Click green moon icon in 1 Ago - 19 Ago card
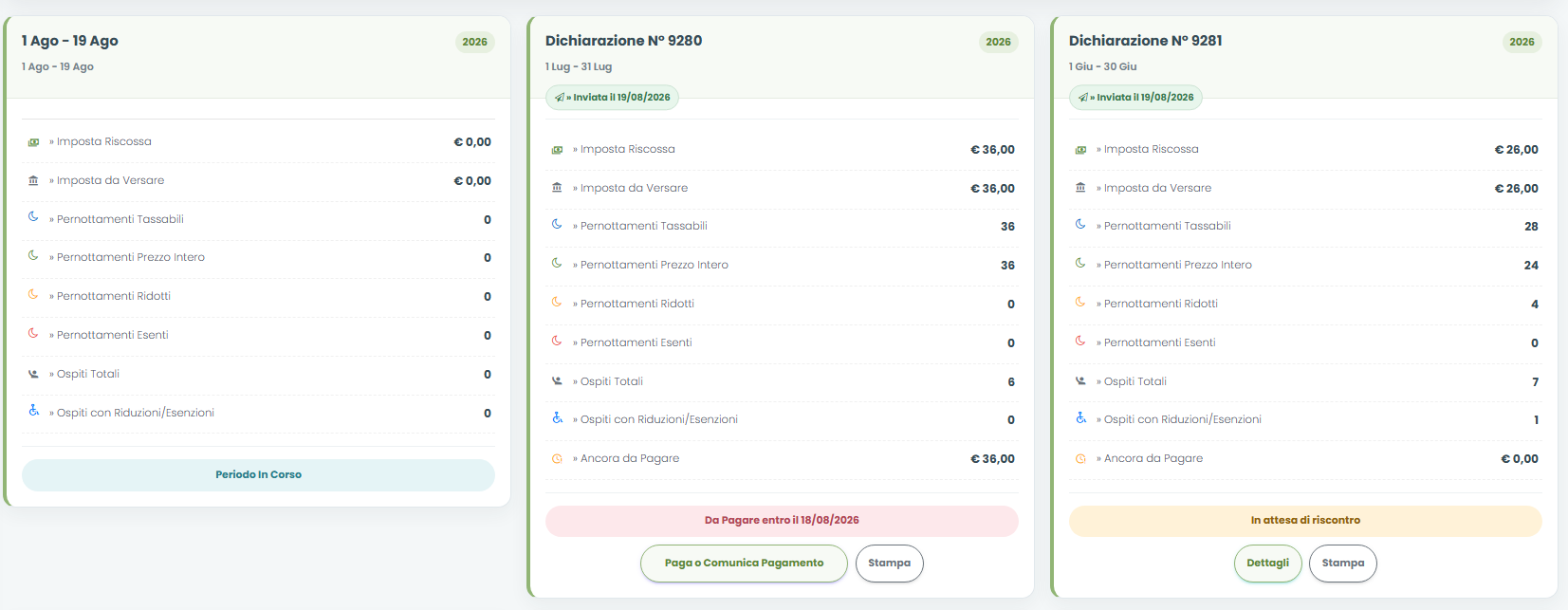This screenshot has width=1568, height=610. pos(33,256)
